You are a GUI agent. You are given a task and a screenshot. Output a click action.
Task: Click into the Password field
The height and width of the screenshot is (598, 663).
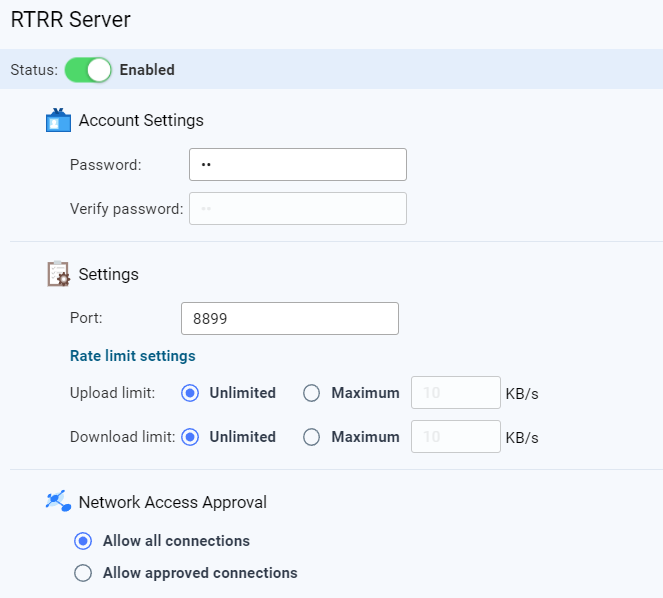[x=297, y=164]
